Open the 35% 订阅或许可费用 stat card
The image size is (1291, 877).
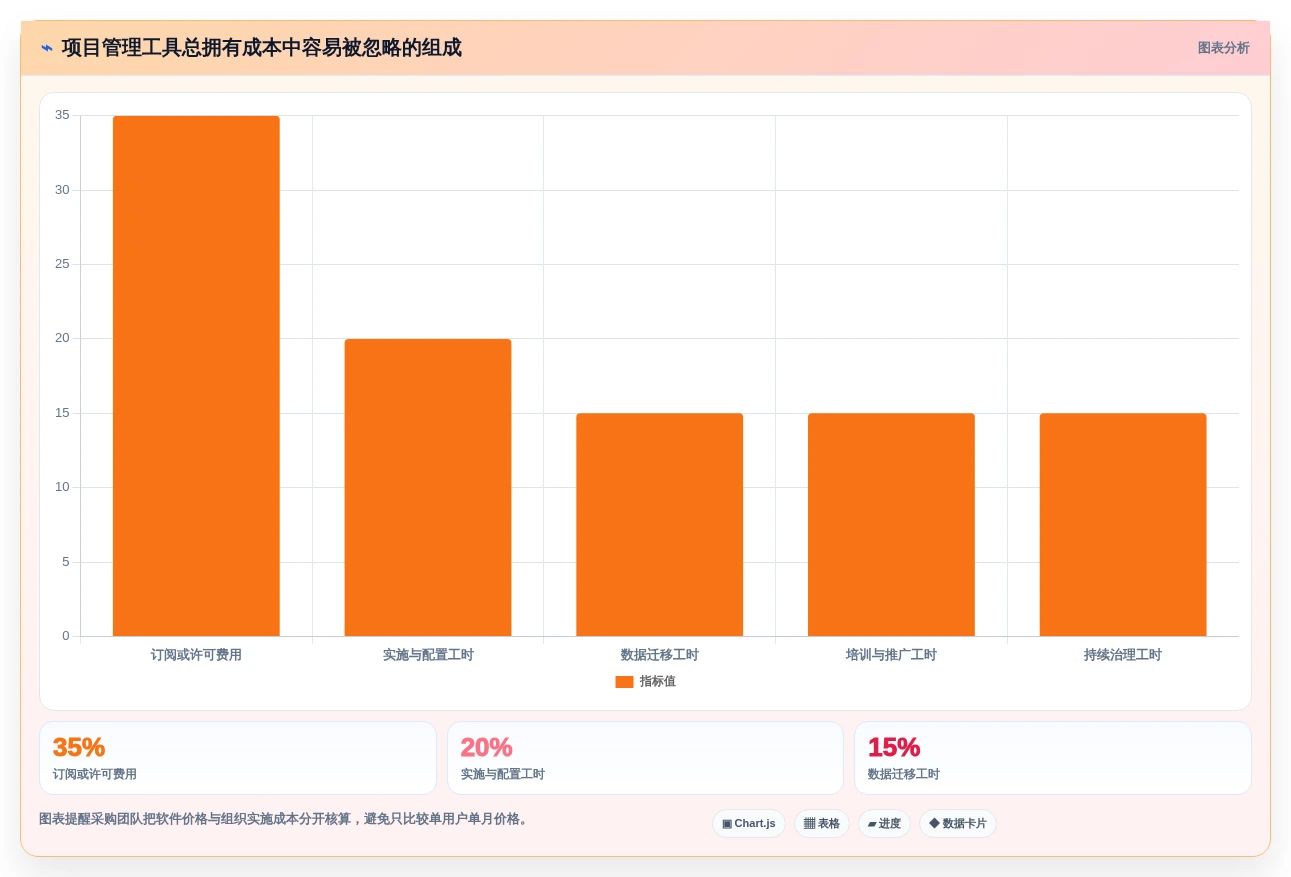[238, 758]
